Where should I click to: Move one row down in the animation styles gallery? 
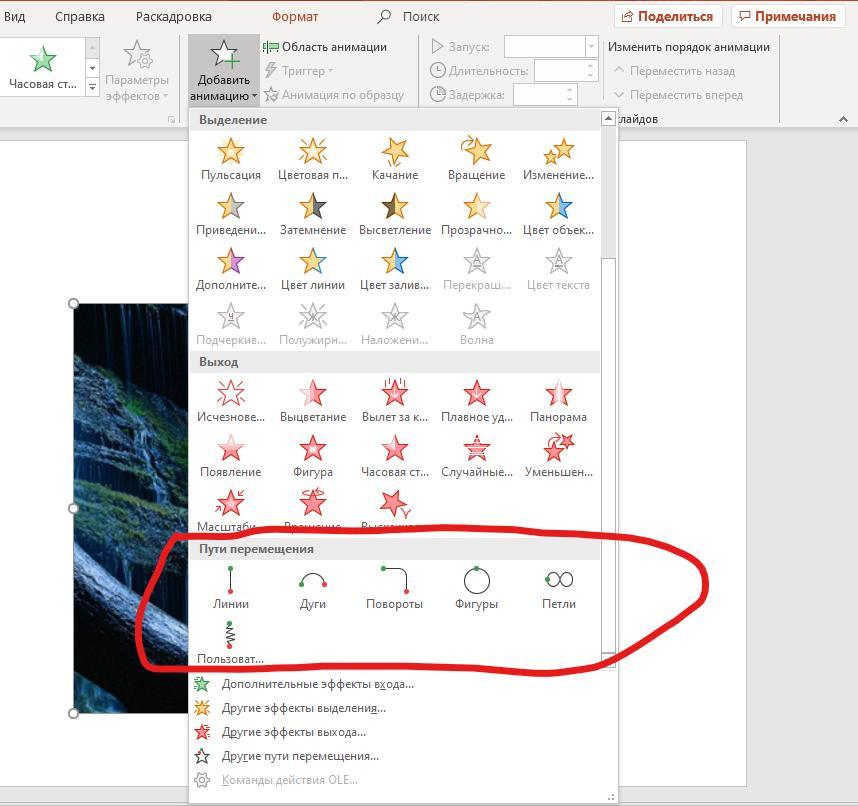coord(92,68)
